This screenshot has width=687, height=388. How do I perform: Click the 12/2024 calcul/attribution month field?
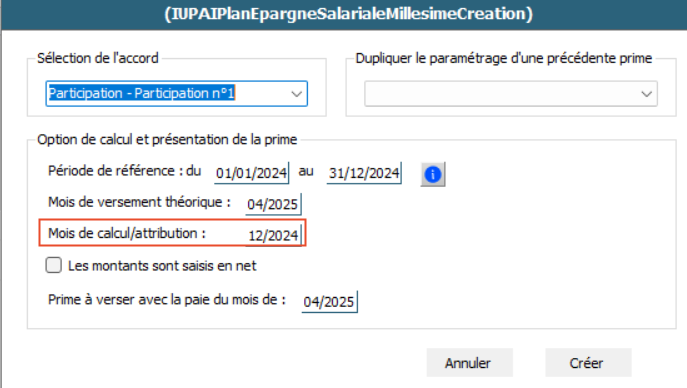(273, 236)
